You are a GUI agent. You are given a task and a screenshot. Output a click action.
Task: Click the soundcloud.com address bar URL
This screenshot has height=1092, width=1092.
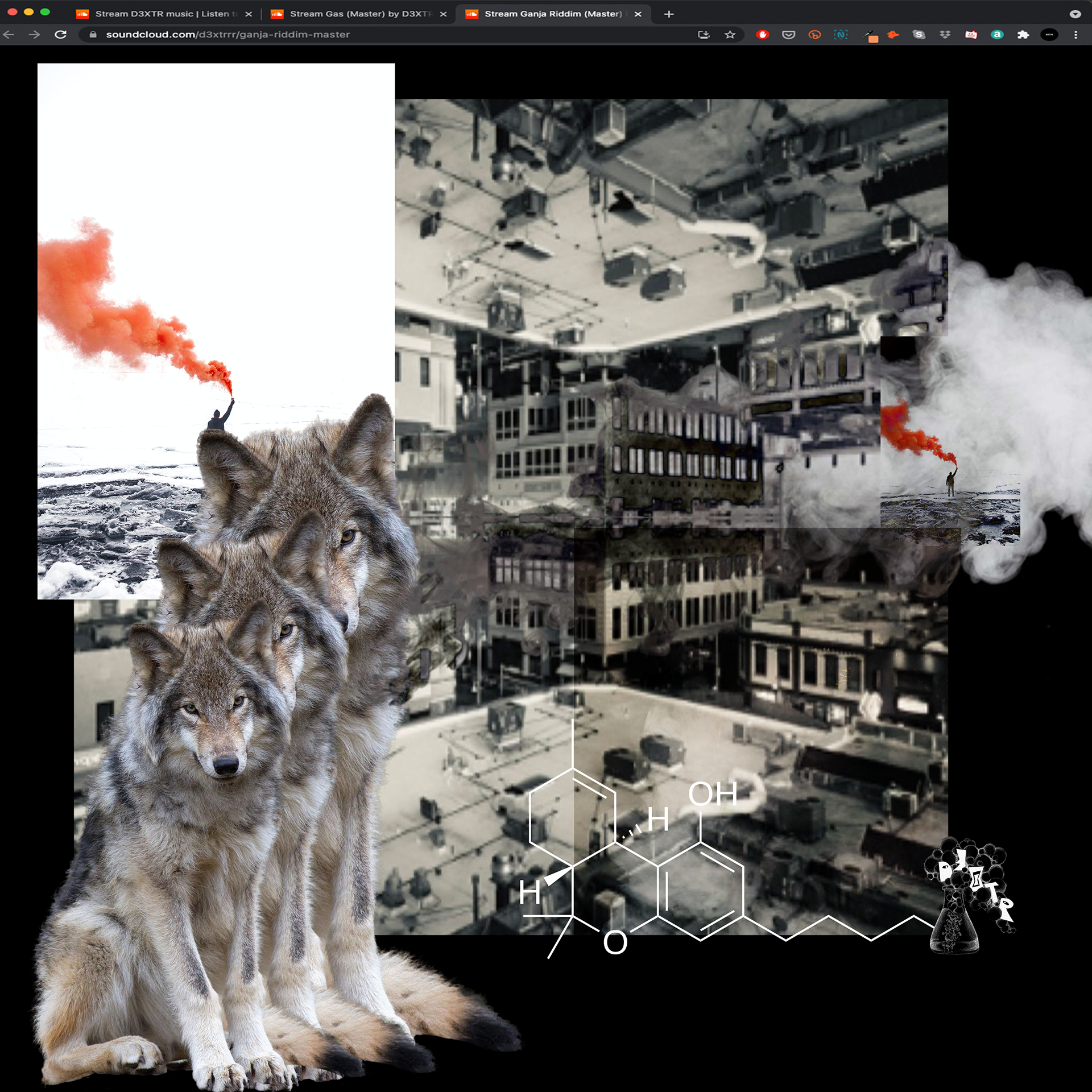click(227, 35)
